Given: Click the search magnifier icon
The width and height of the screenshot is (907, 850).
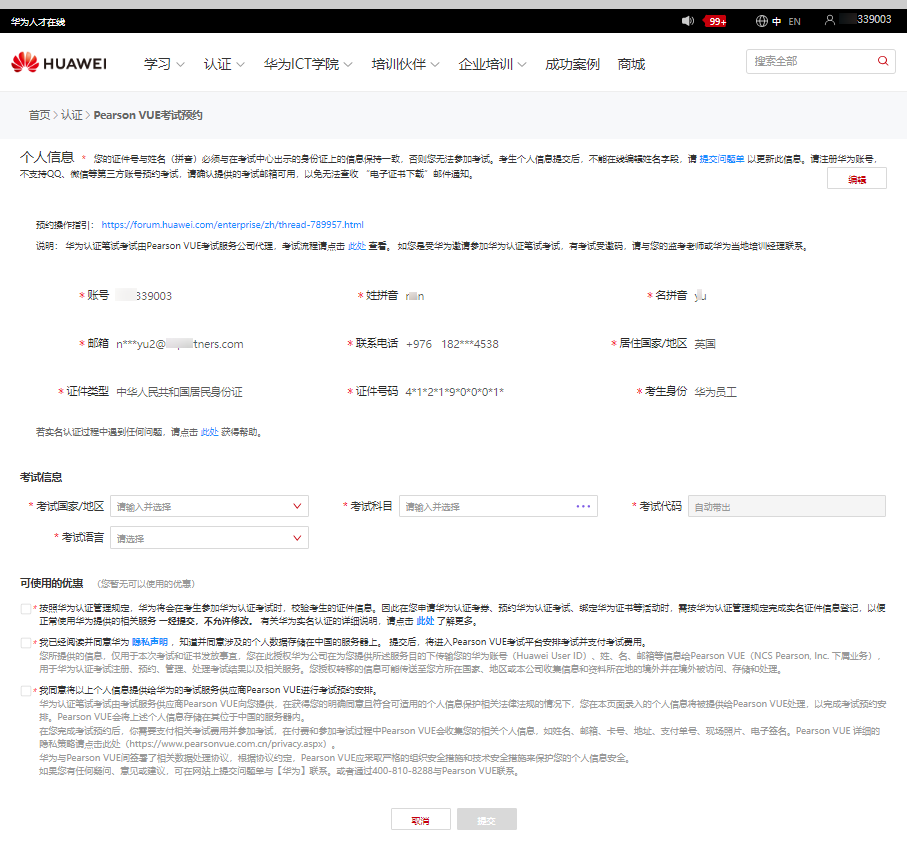Looking at the screenshot, I should tap(883, 61).
